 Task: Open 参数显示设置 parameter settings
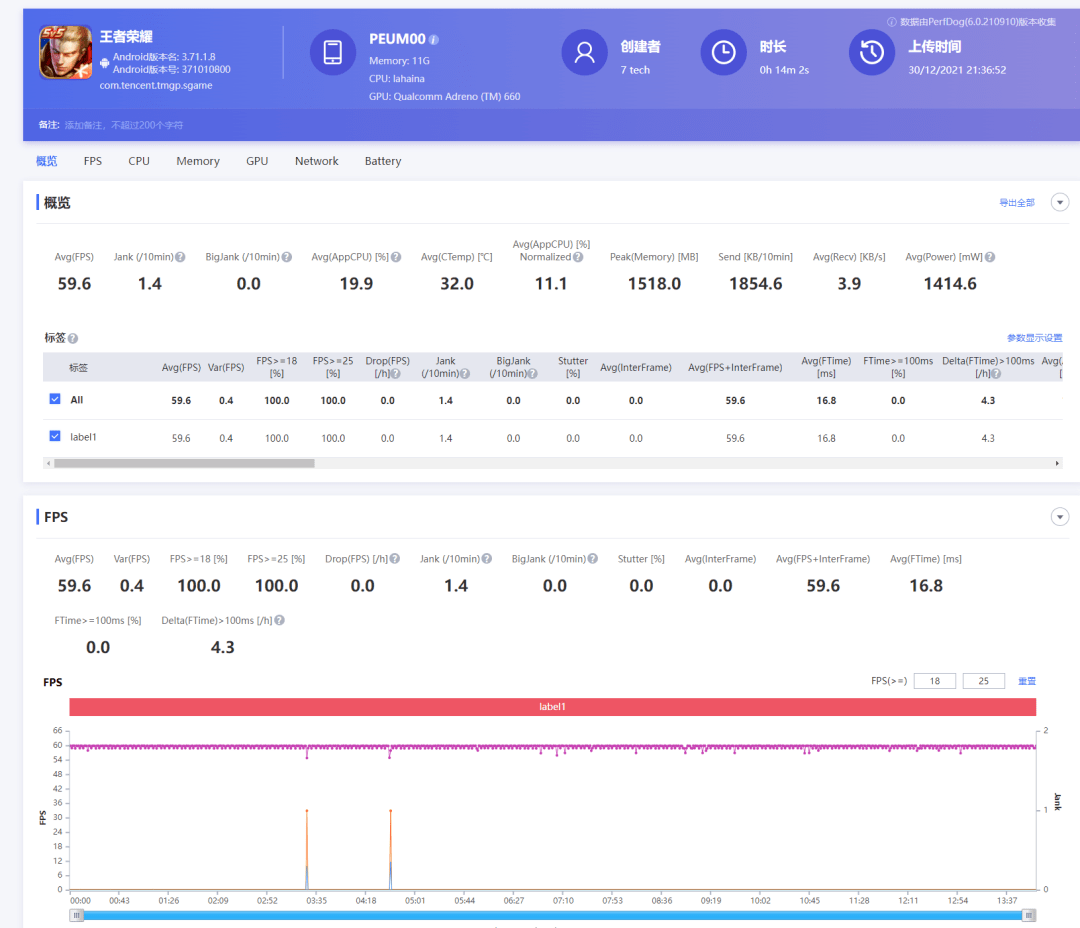(x=1034, y=339)
